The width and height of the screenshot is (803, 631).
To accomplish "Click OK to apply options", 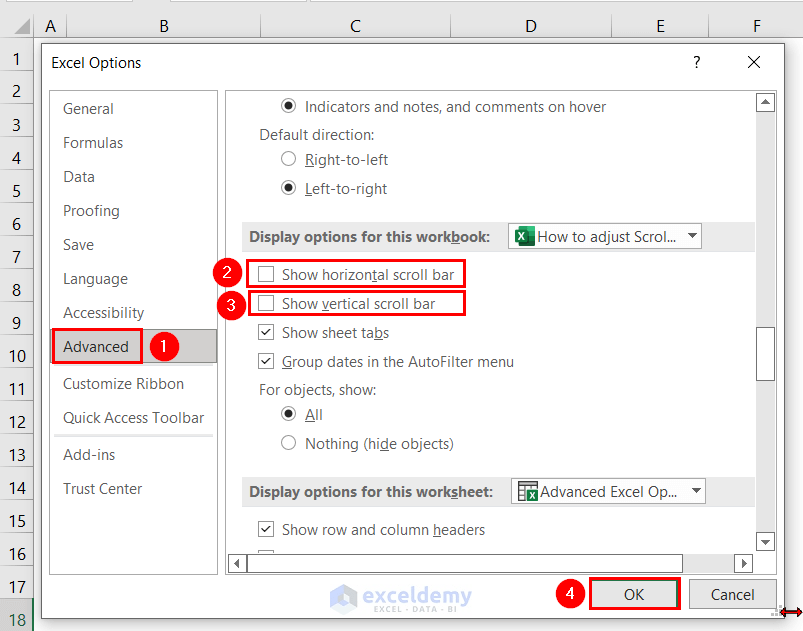I will pyautogui.click(x=634, y=594).
